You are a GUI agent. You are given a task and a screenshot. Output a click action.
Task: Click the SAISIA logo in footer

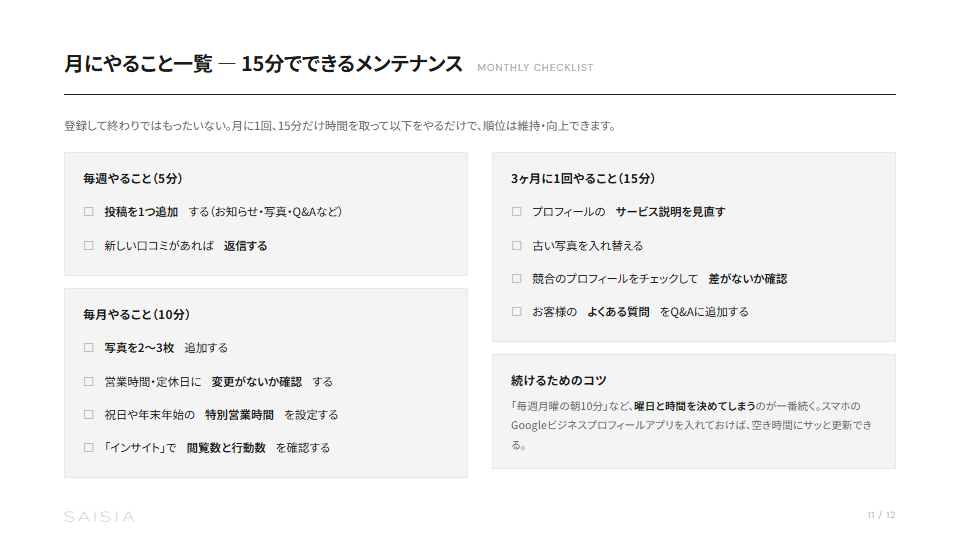click(x=99, y=517)
